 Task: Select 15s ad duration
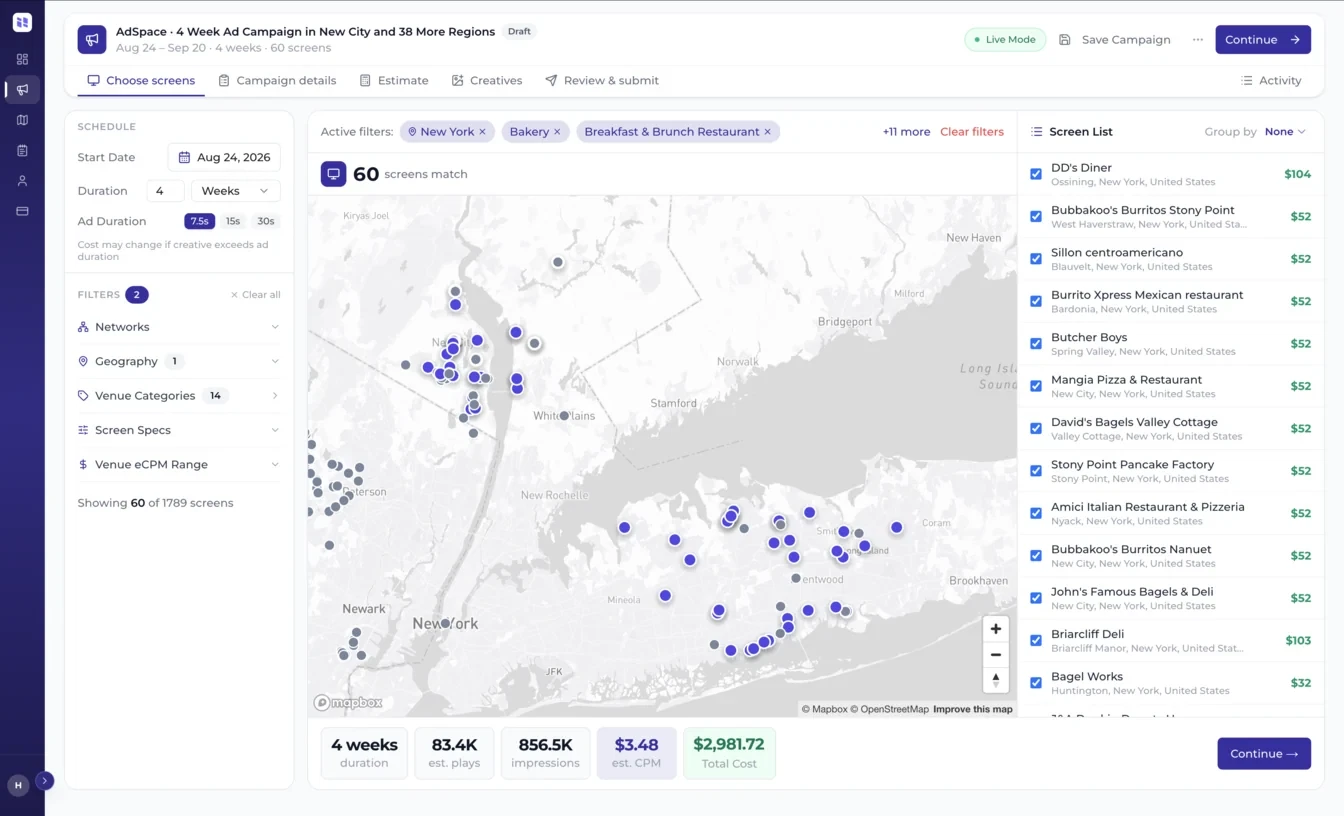pos(233,221)
